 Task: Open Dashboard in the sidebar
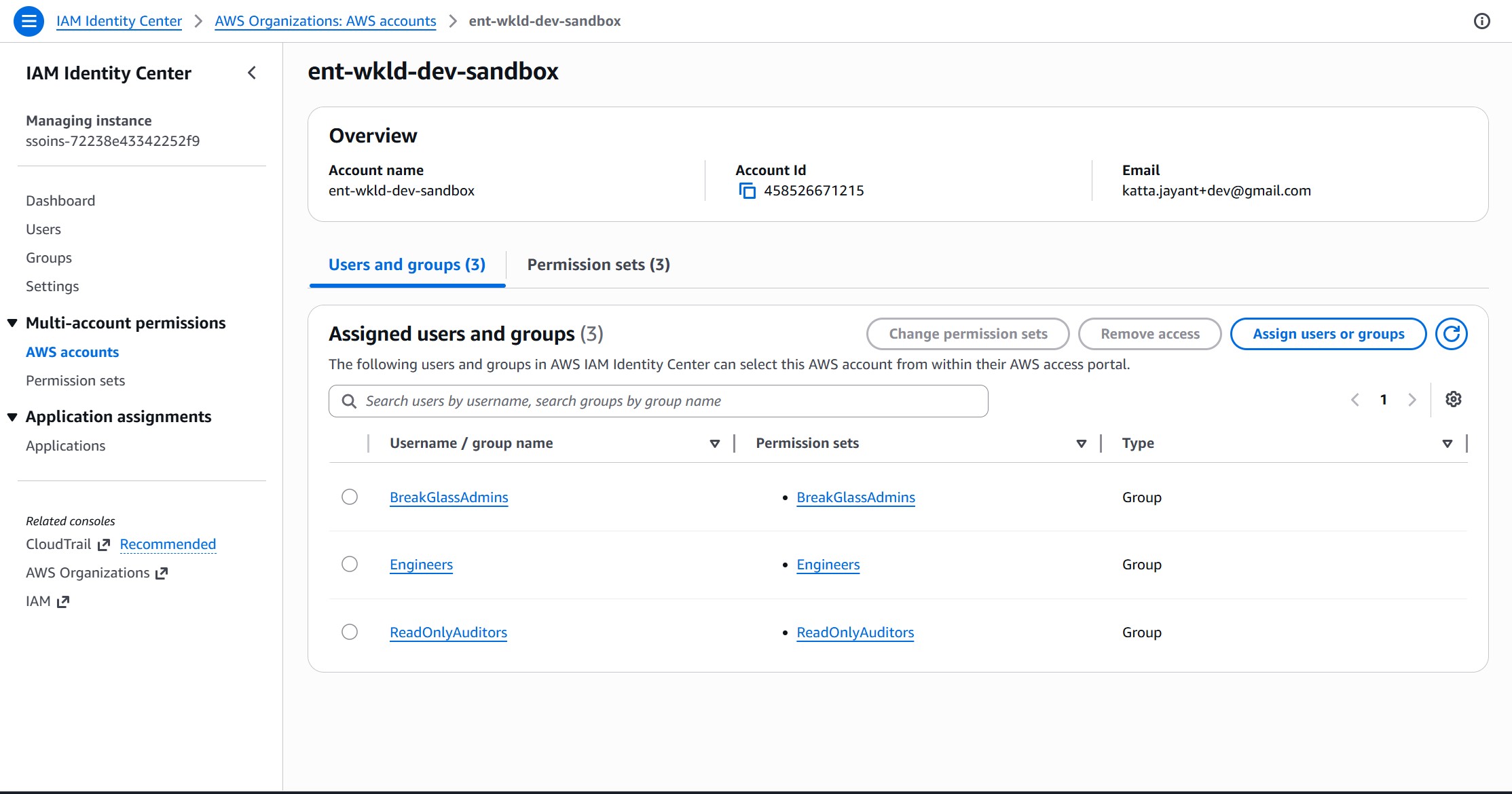tap(60, 201)
